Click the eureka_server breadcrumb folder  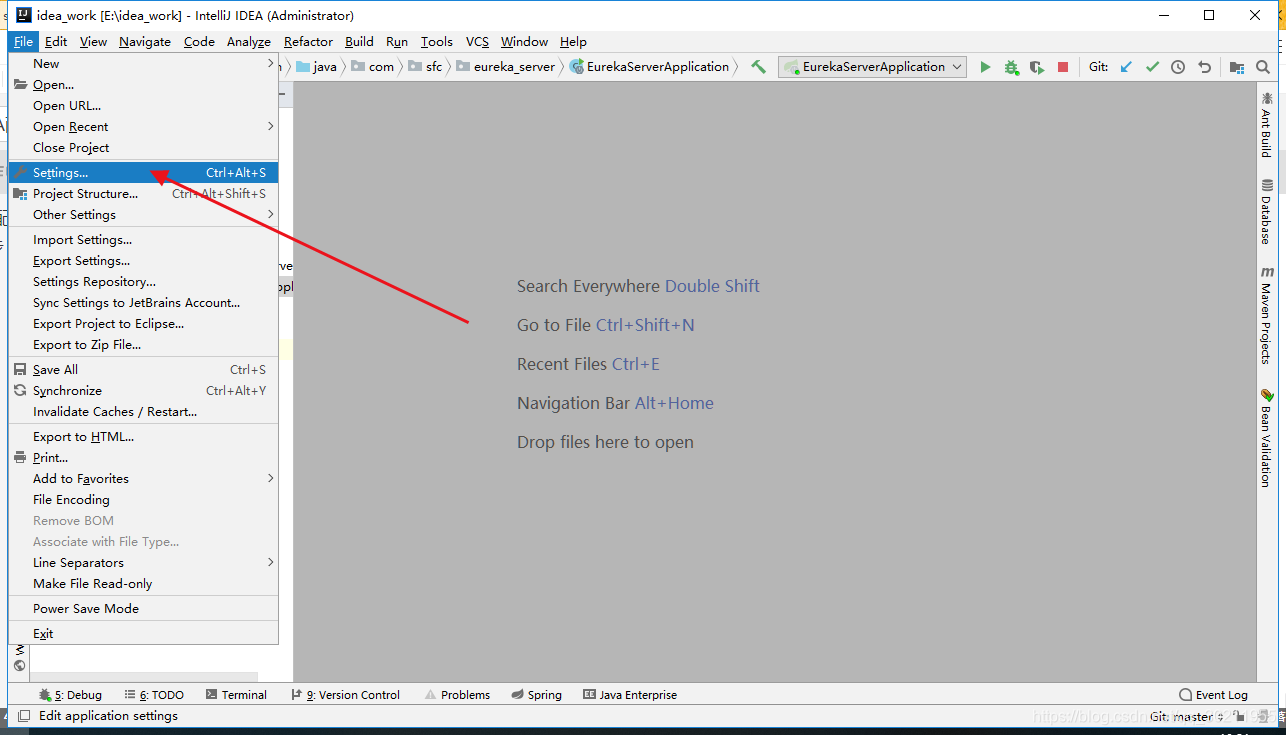tap(506, 67)
